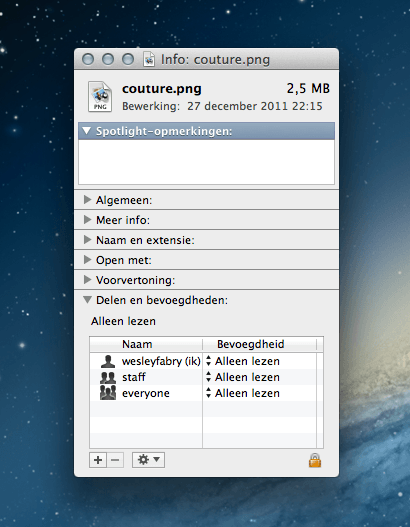
Task: Open the gear action menu
Action: coord(148,460)
